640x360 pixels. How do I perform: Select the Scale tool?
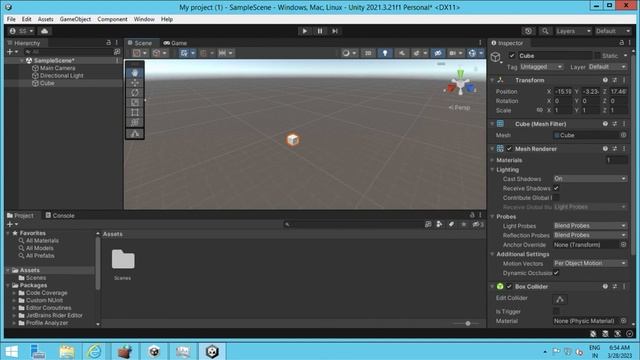pyautogui.click(x=135, y=102)
